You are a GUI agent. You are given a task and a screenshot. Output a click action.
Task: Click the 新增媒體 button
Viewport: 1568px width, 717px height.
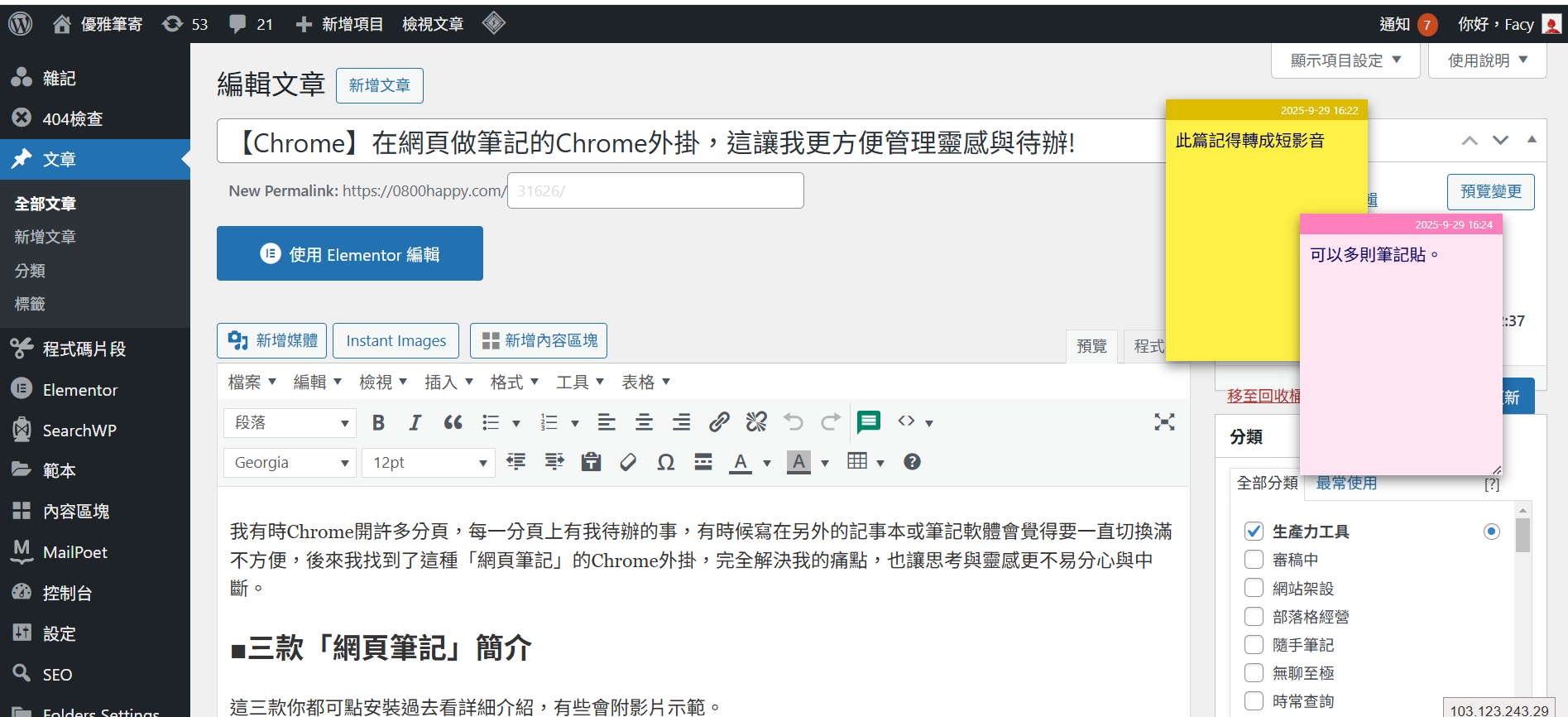[x=271, y=340]
